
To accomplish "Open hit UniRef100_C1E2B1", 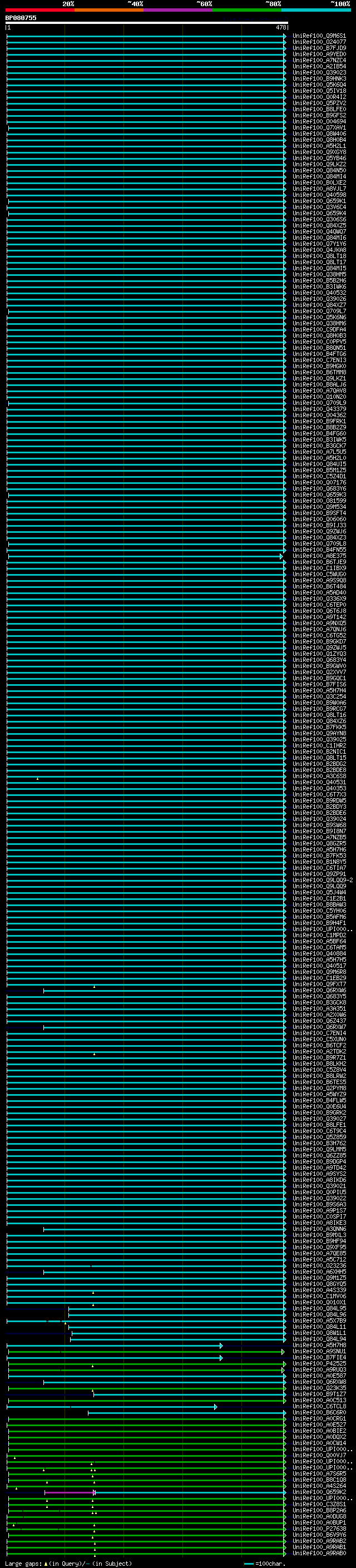I will (319, 898).
